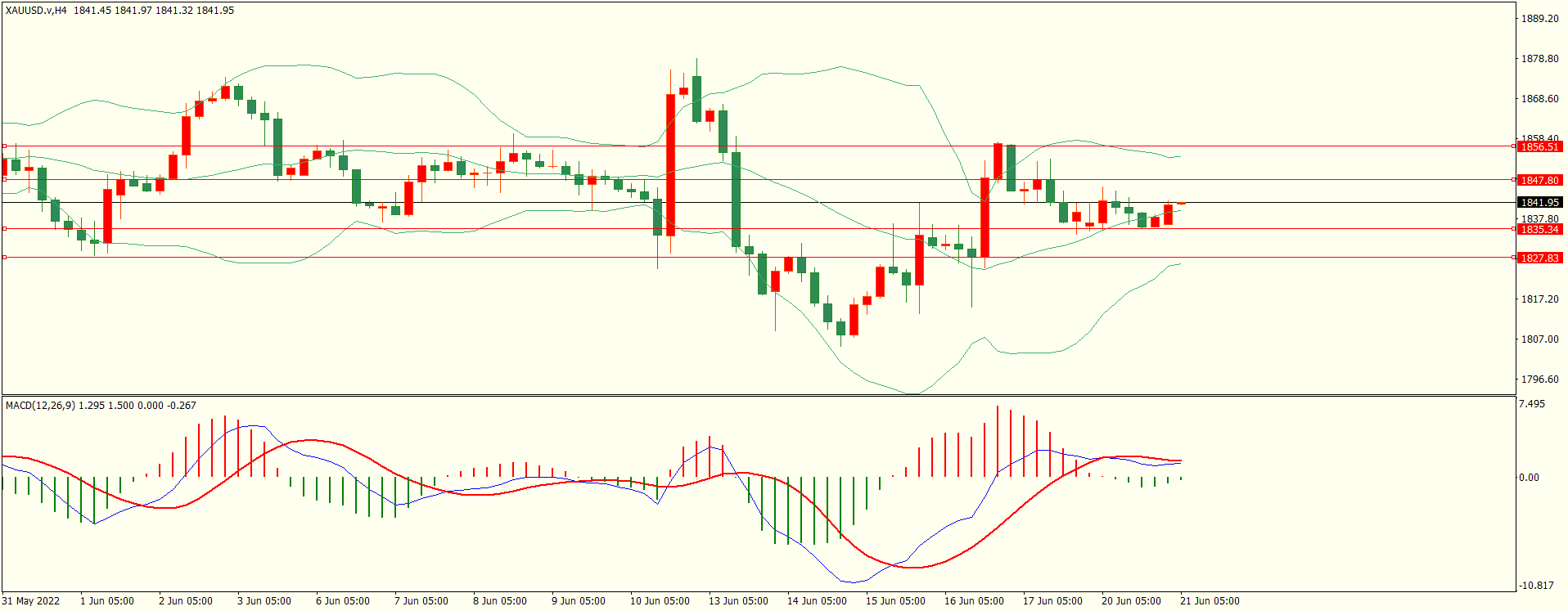Click the XAUUSD.v,H4 chart title
The image size is (1568, 611).
[36, 11]
